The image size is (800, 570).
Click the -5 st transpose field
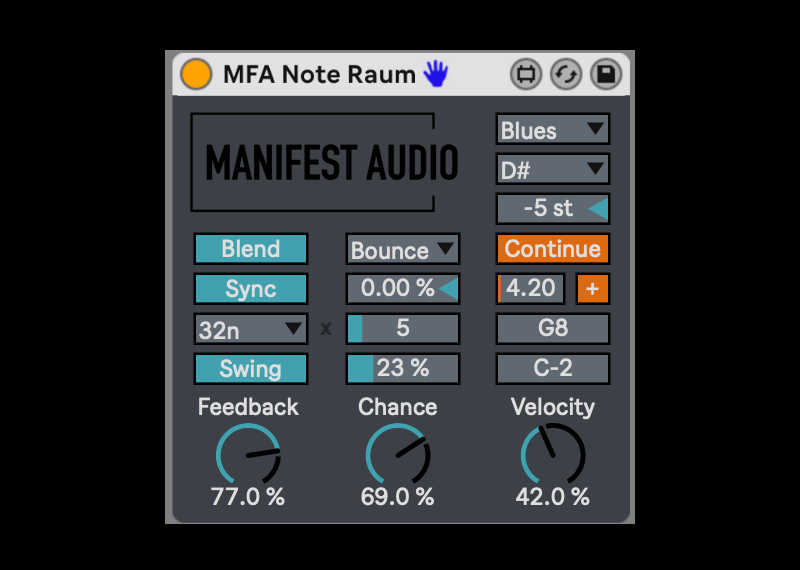point(553,209)
